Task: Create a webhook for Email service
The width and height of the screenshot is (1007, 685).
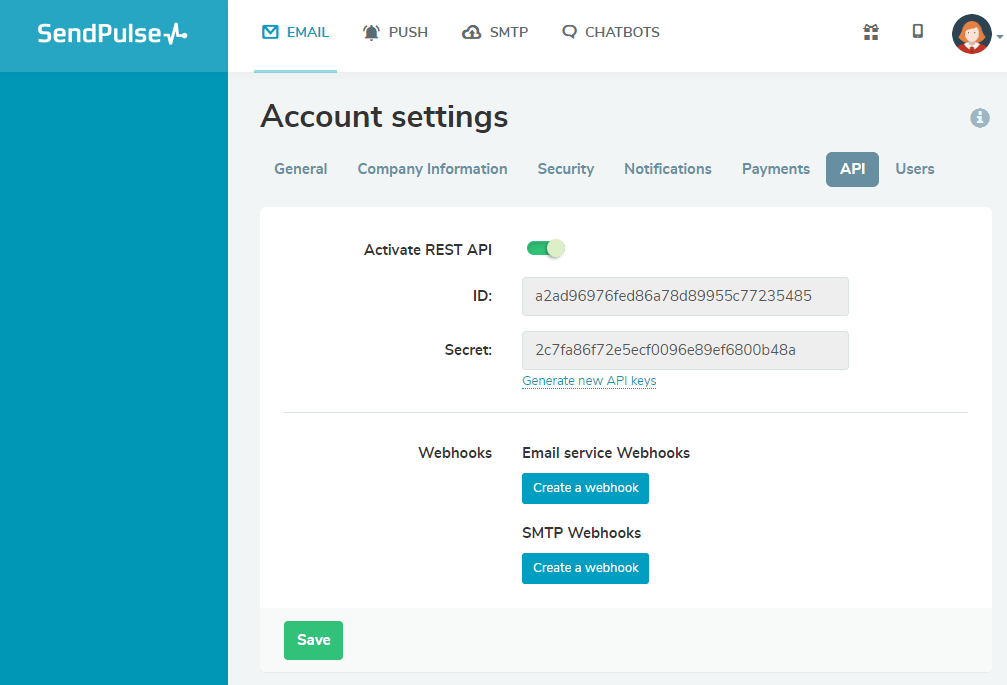Action: point(585,488)
